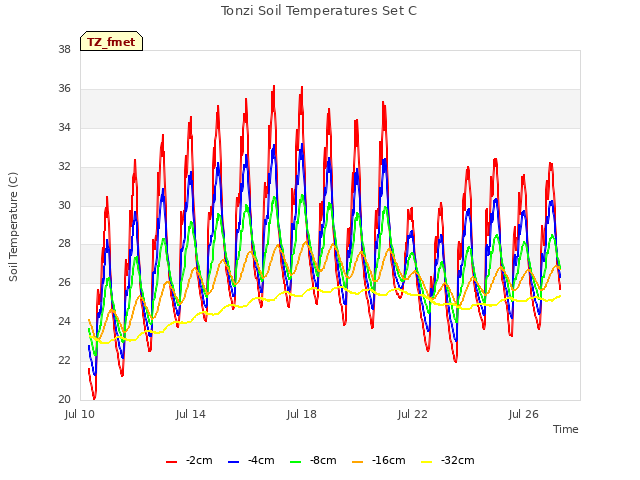Click the 26 y-axis tick label
The width and height of the screenshot is (640, 480).
[64, 282]
